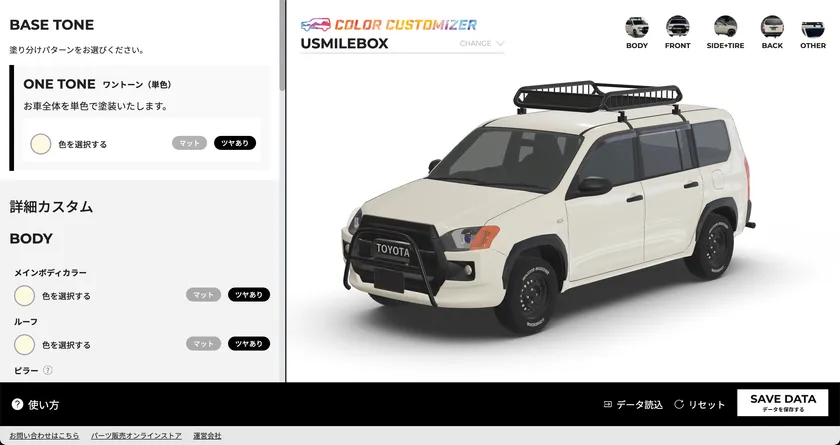
Task: Click the リセット reset button
Action: (x=700, y=405)
